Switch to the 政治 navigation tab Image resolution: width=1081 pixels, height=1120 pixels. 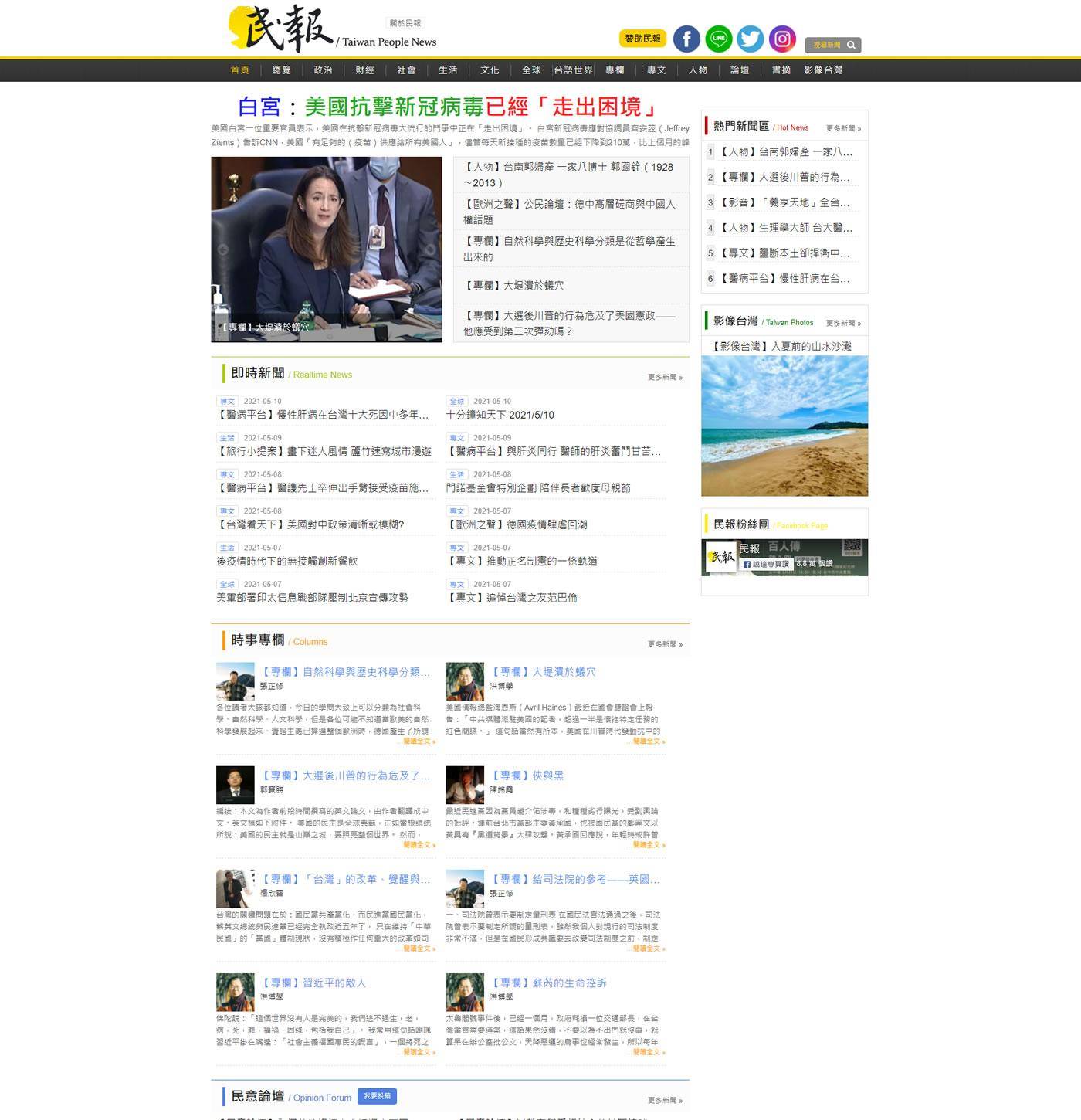tap(324, 70)
